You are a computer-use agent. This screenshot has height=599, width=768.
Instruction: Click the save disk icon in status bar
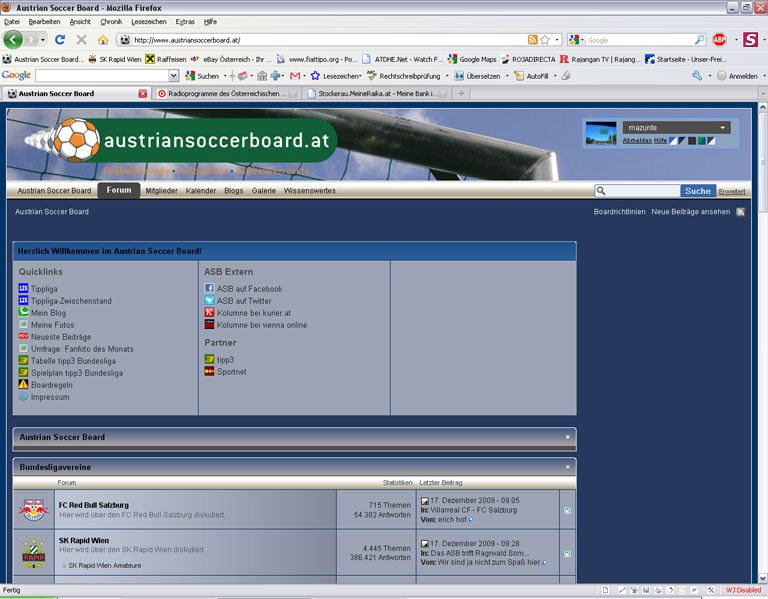coord(646,590)
